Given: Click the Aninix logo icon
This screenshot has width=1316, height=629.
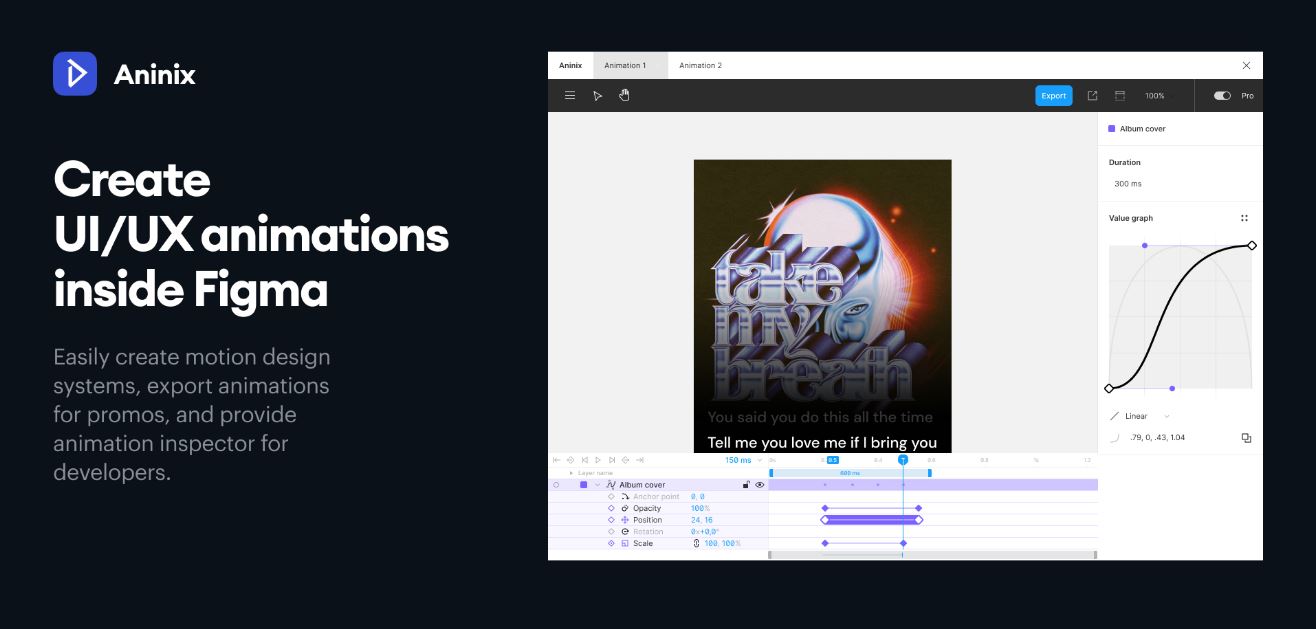Looking at the screenshot, I should click(75, 74).
